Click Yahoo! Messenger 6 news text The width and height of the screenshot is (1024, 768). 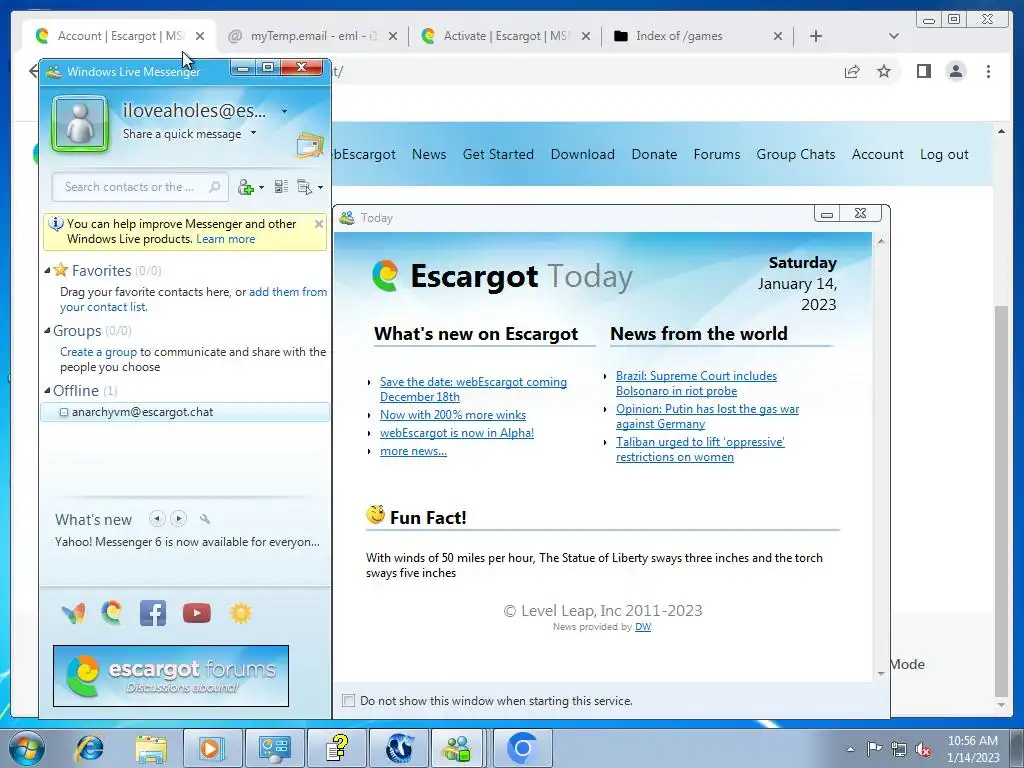pyautogui.click(x=187, y=542)
